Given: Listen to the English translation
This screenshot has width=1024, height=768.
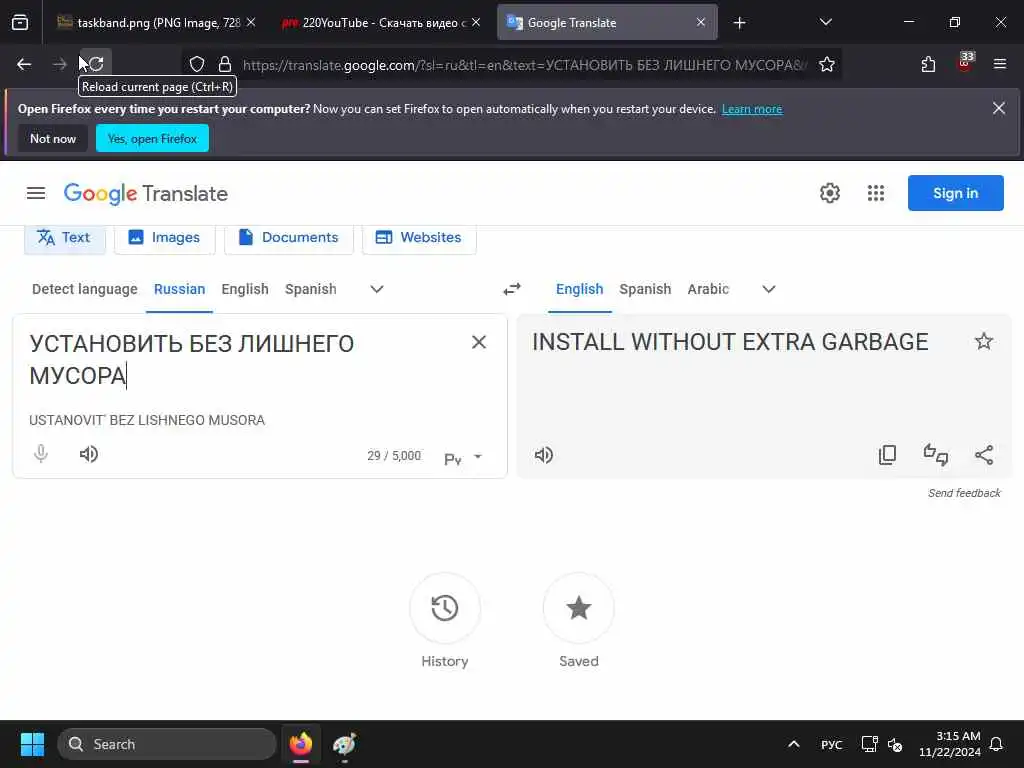Looking at the screenshot, I should (543, 455).
